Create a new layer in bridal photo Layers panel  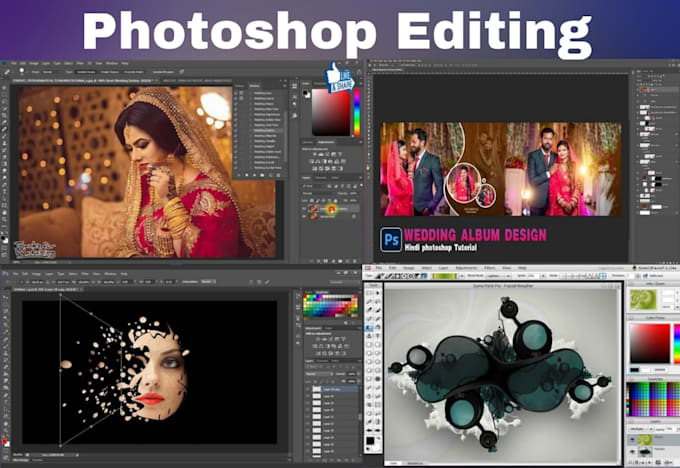coord(348,261)
